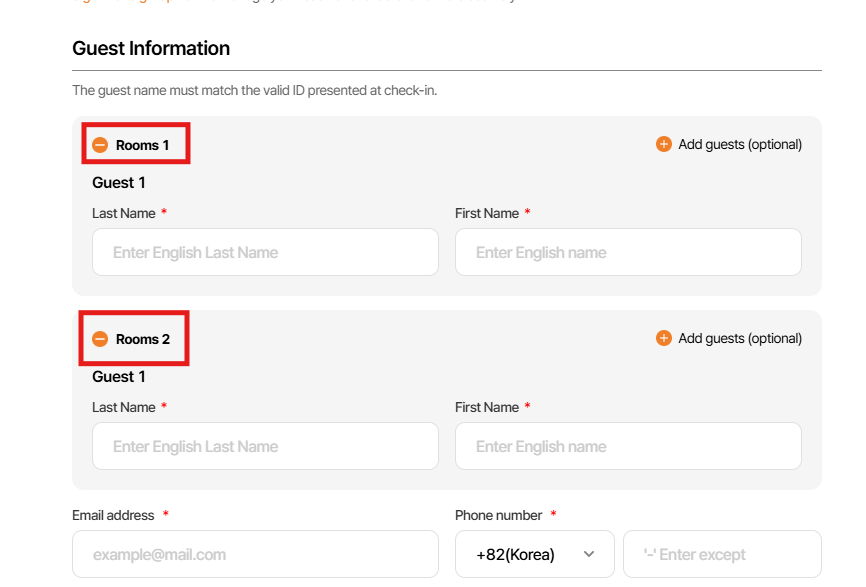866x587 pixels.
Task: Click the Rooms 1 header label
Action: coord(143,145)
